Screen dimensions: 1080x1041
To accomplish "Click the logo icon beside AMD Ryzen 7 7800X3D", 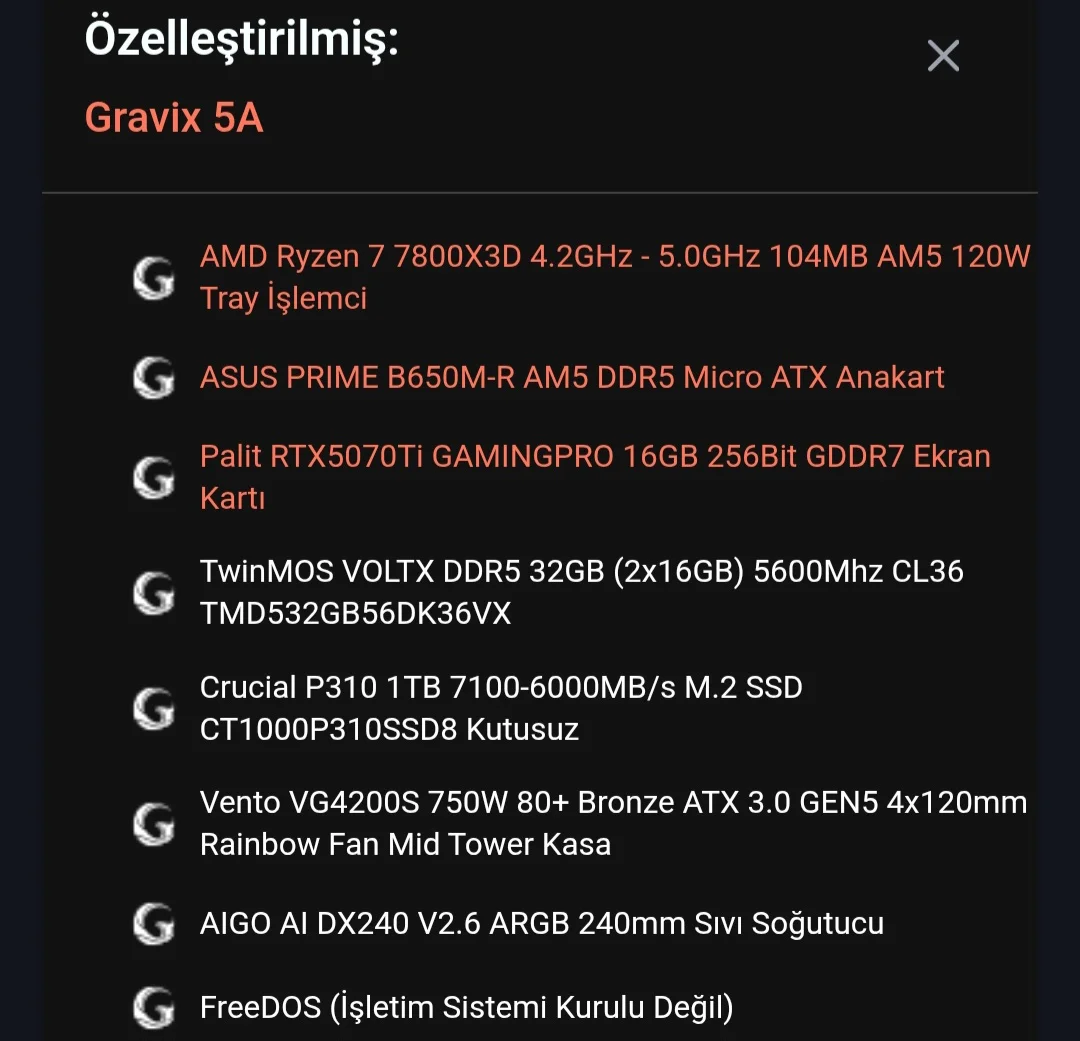I will coord(154,278).
